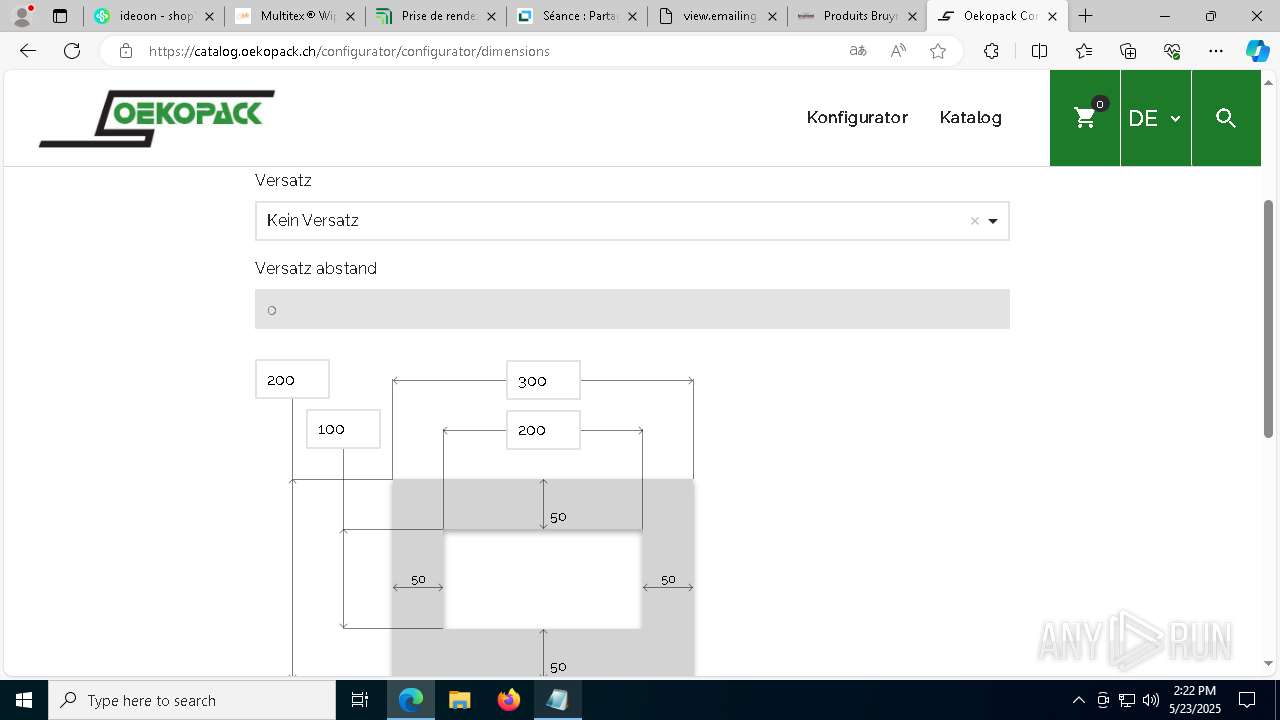
Task: Open a new browser tab
Action: pyautogui.click(x=1085, y=16)
